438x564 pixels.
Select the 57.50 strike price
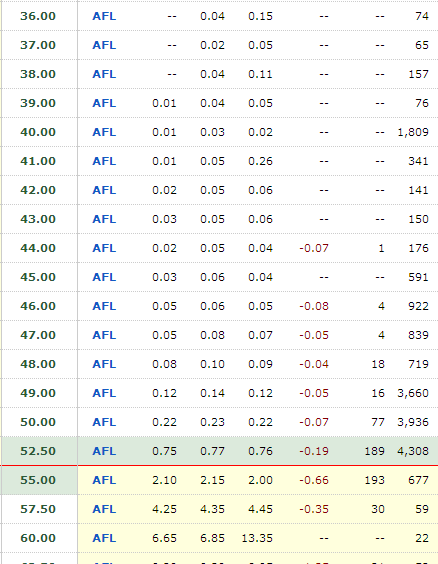click(x=38, y=509)
